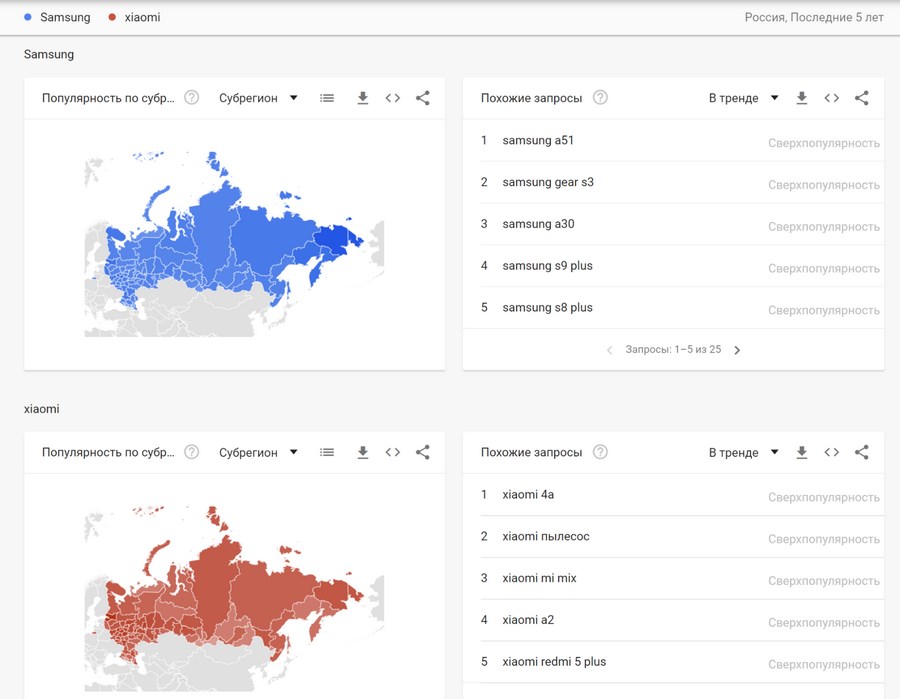The height and width of the screenshot is (699, 900).
Task: Get embed code for xiaomi related queries
Action: click(x=832, y=452)
